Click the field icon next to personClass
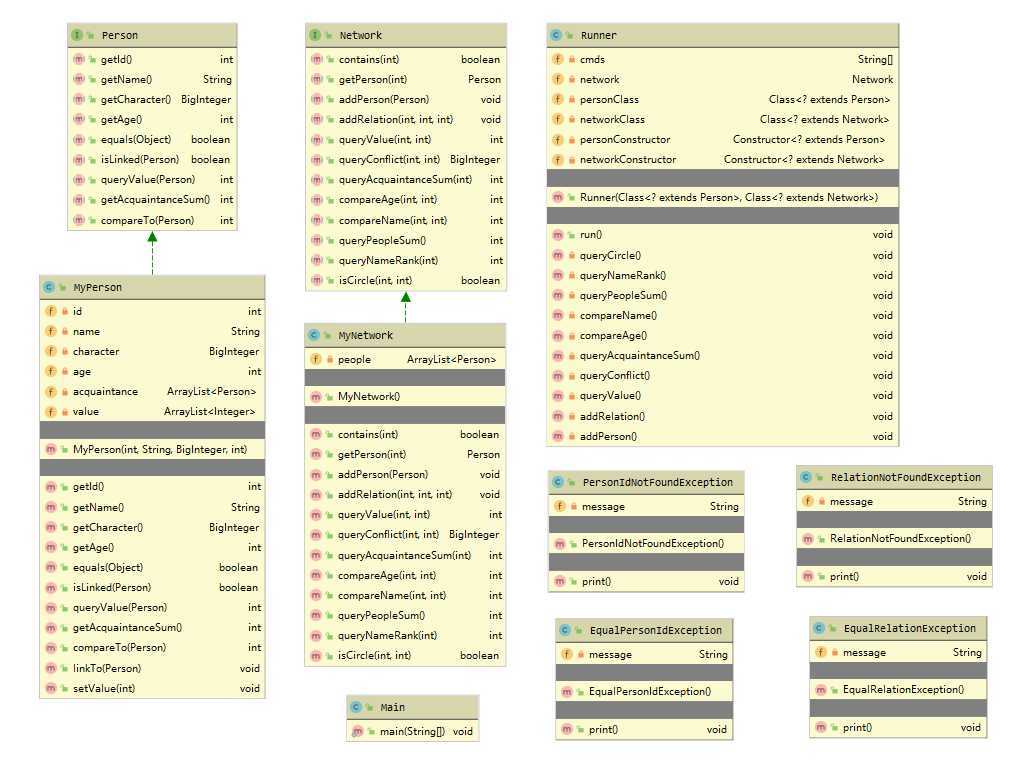Image resolution: width=1029 pixels, height=766 pixels. 558,99
